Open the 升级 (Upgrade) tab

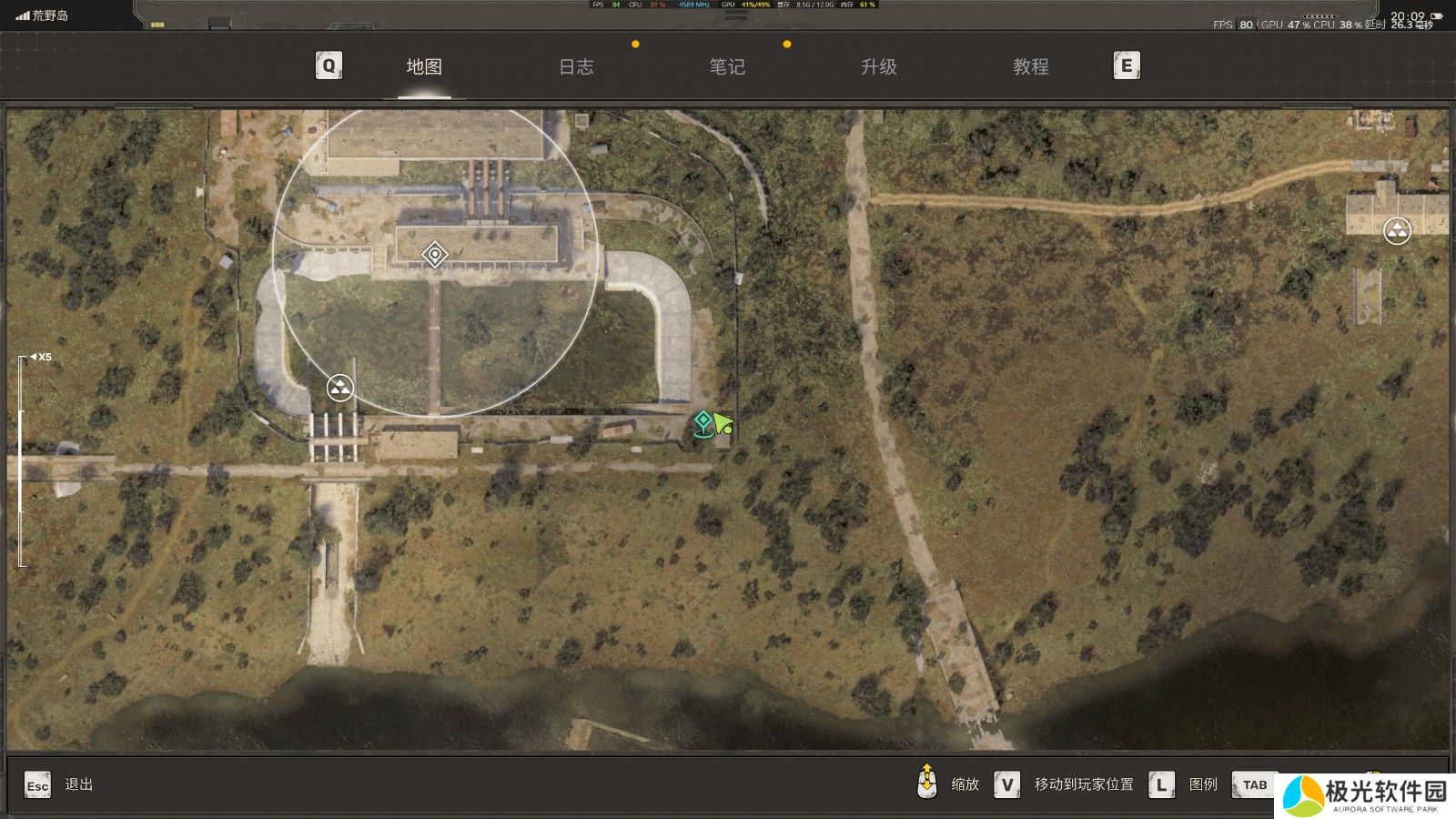[x=879, y=66]
